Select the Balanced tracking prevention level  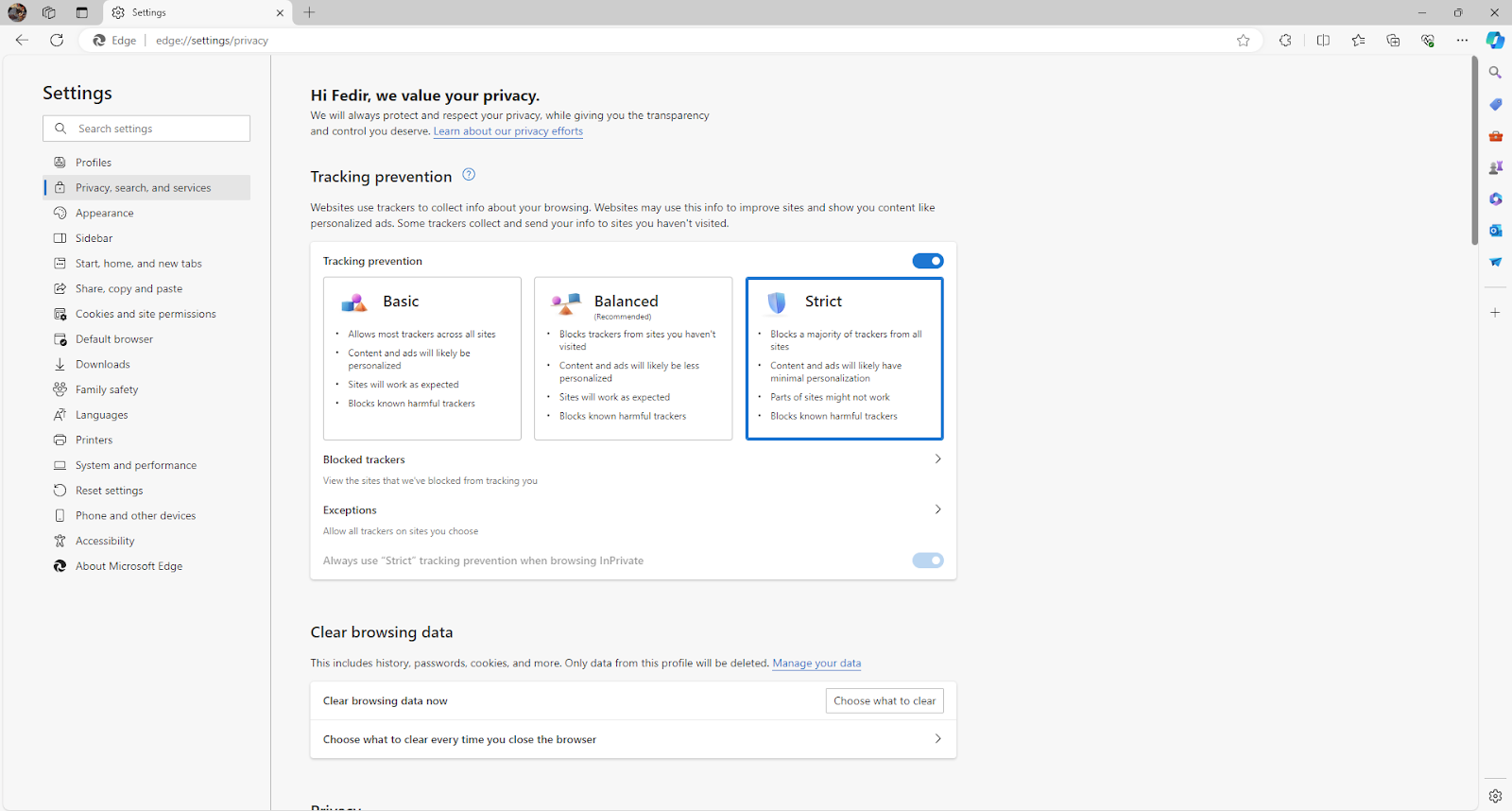click(x=633, y=358)
